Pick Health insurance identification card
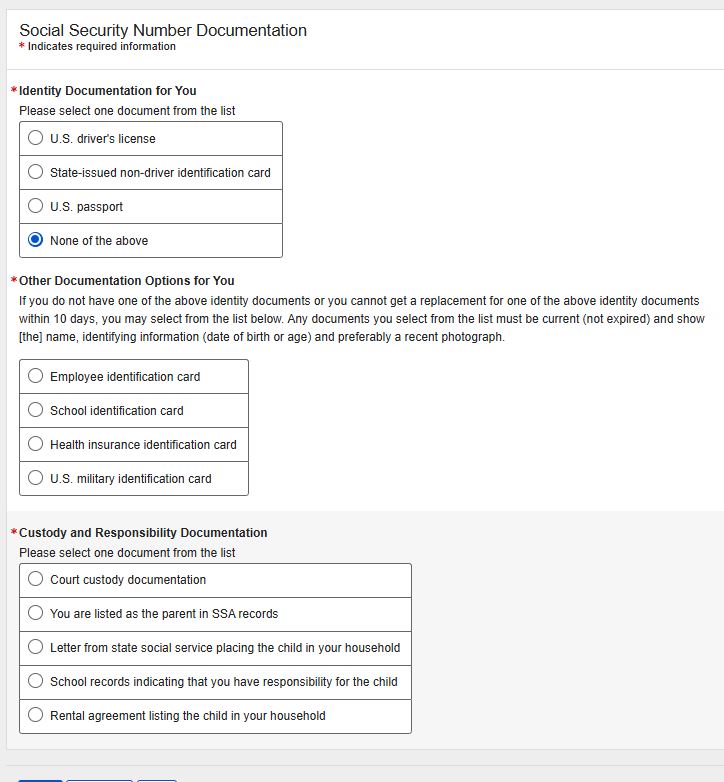Image resolution: width=724 pixels, height=782 pixels. 36,445
